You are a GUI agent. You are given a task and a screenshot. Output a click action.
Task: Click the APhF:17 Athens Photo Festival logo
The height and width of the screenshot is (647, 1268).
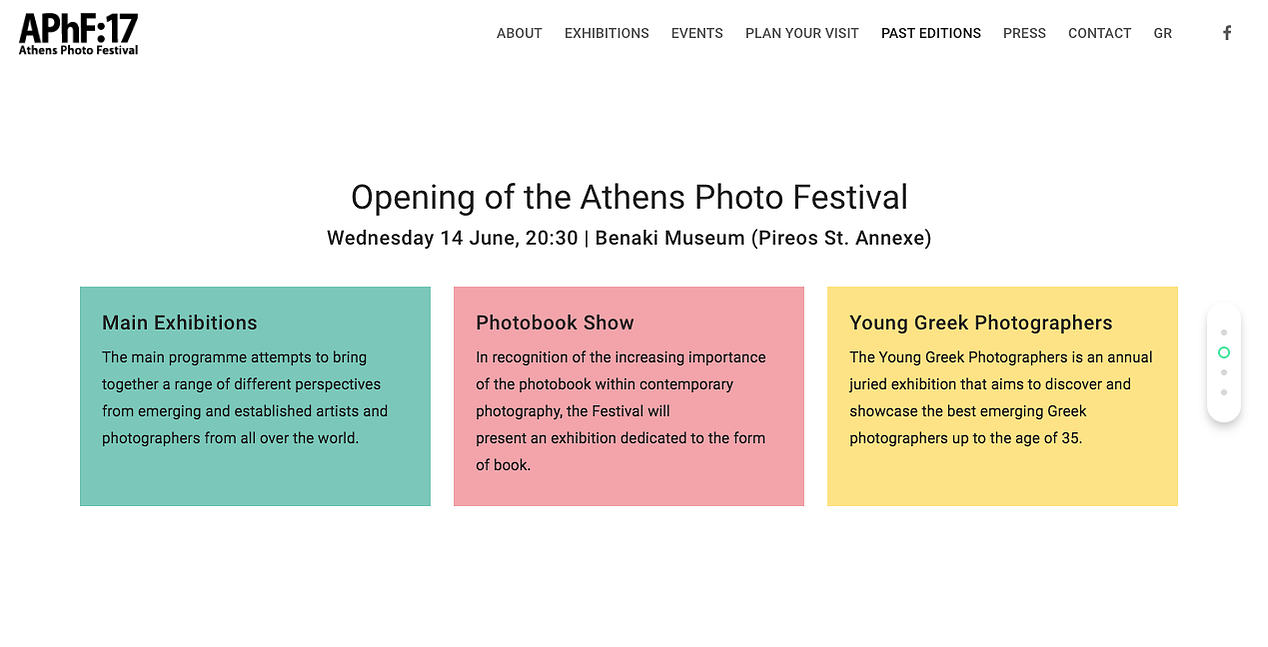coord(79,34)
